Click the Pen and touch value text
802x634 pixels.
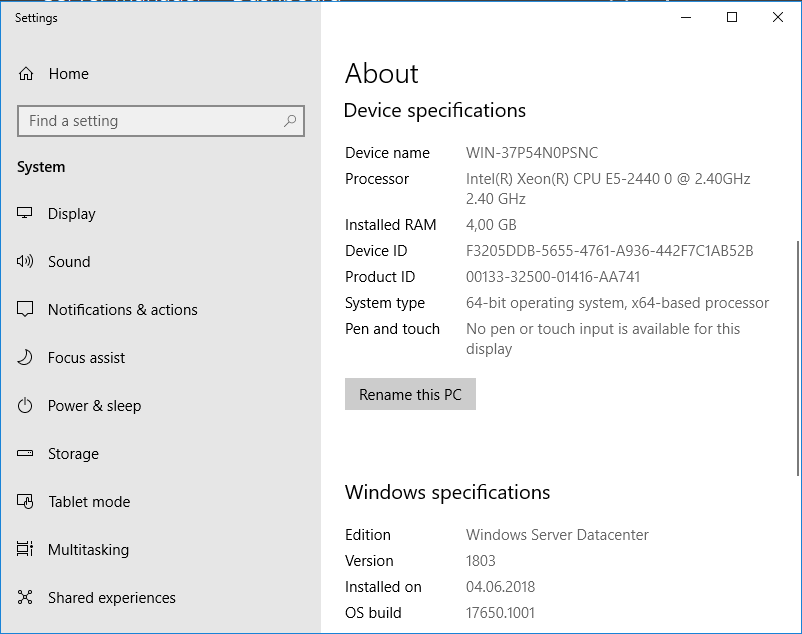click(x=603, y=339)
